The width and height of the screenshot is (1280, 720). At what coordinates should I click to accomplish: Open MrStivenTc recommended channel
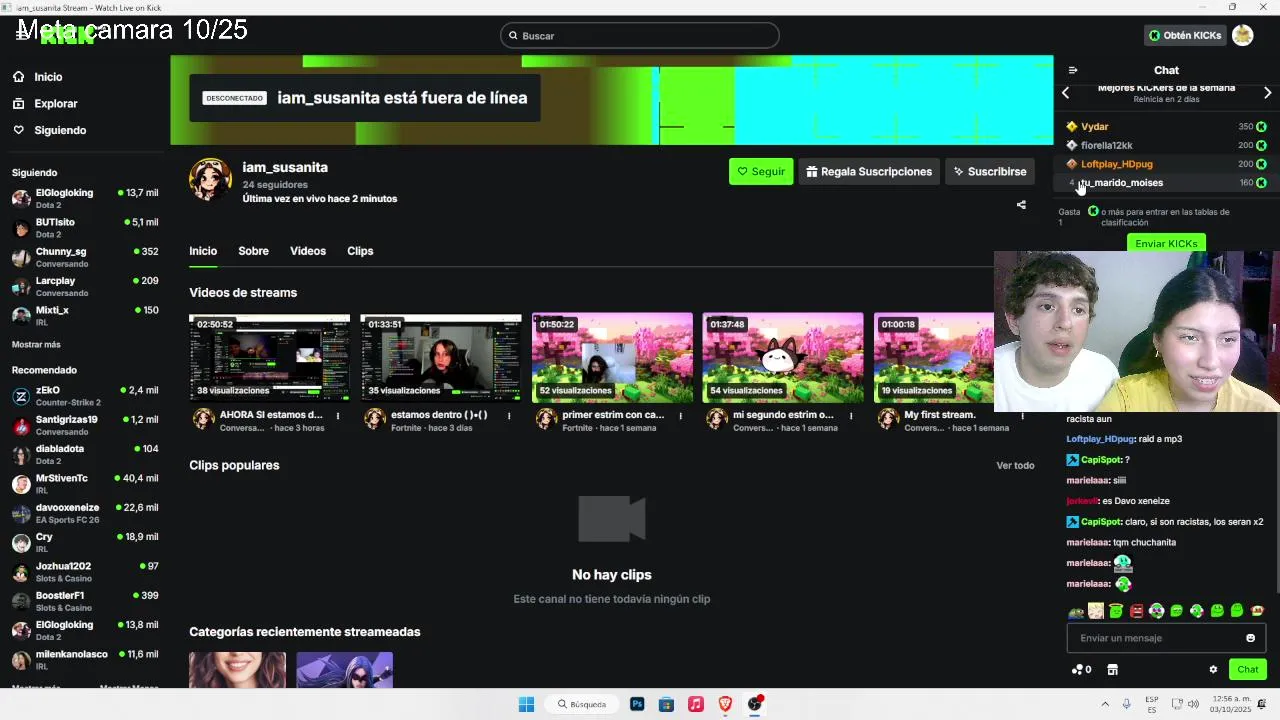85,484
